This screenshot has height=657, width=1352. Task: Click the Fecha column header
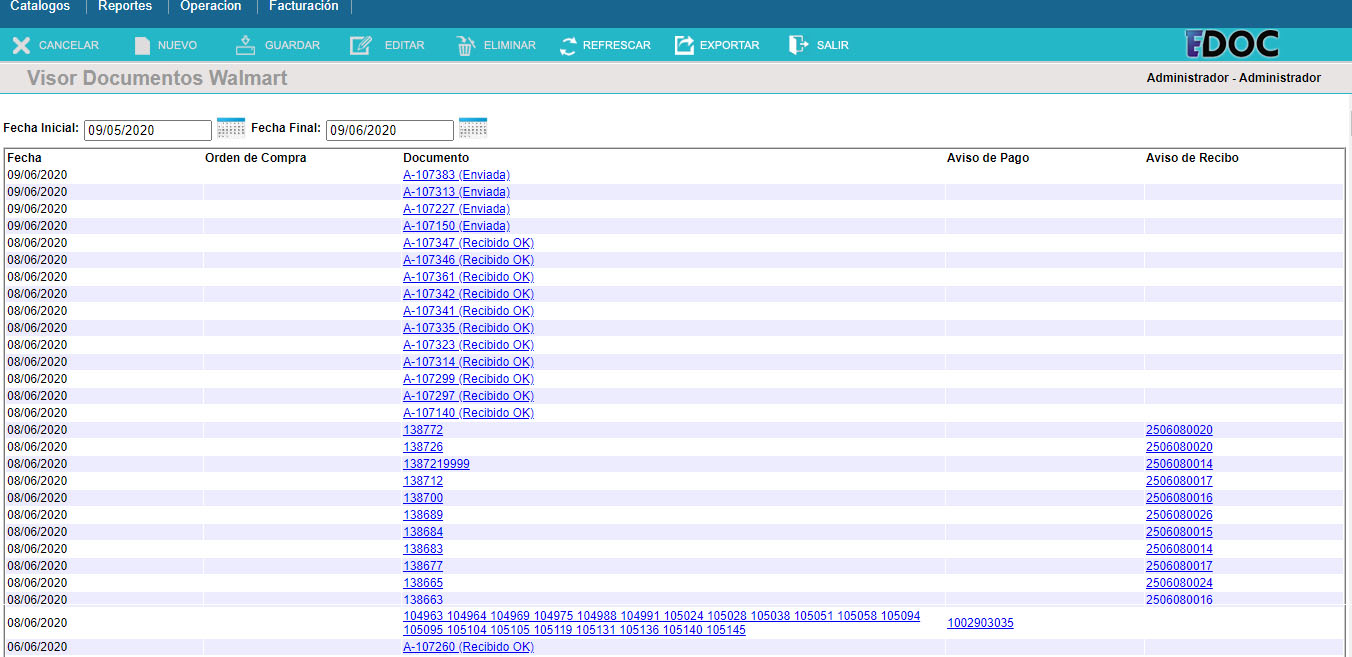click(x=25, y=158)
